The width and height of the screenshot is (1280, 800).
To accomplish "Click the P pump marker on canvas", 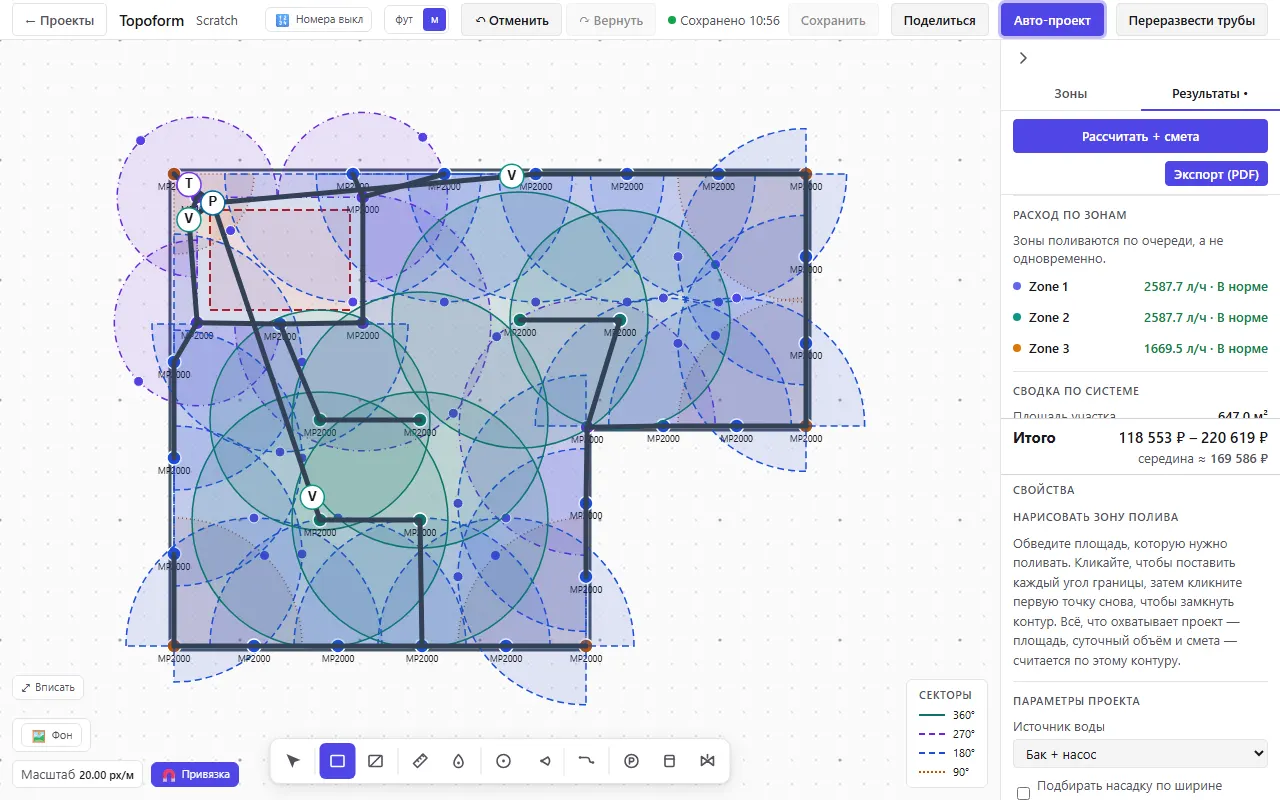I will click(212, 202).
